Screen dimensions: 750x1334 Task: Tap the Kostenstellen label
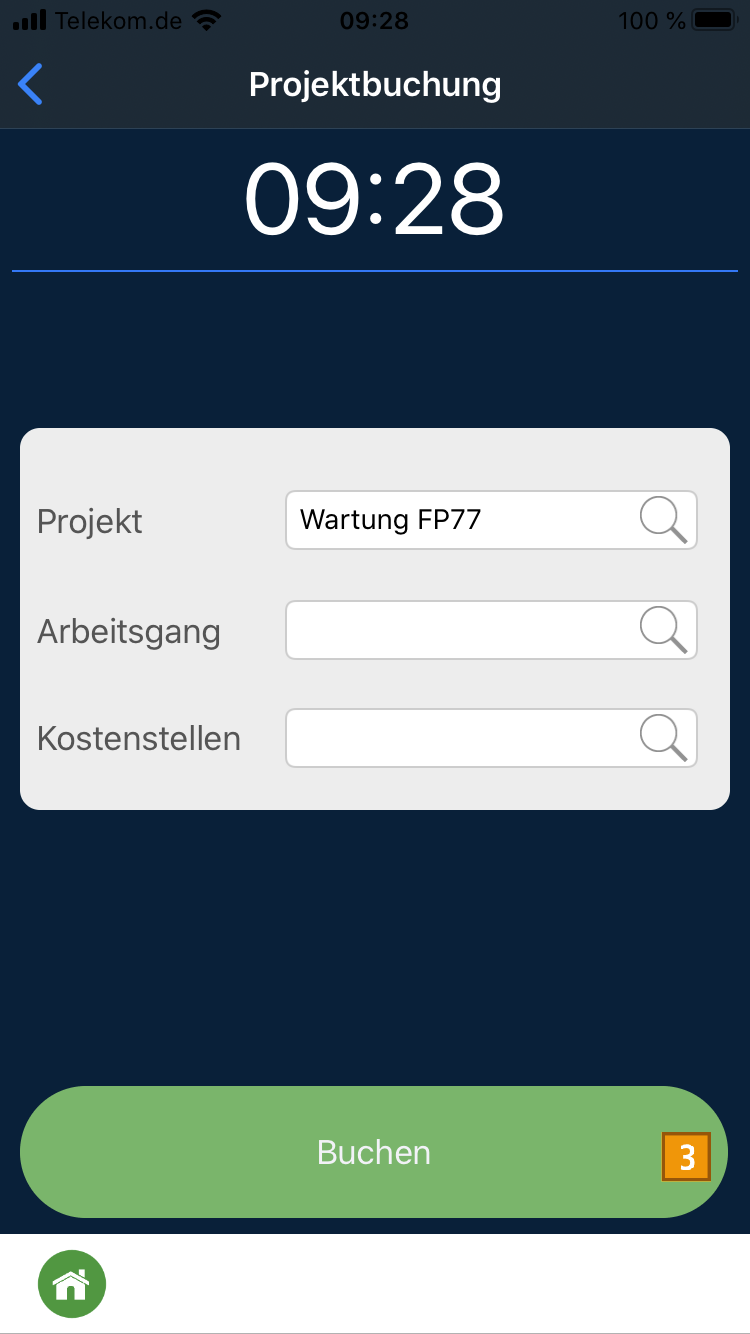pos(139,739)
